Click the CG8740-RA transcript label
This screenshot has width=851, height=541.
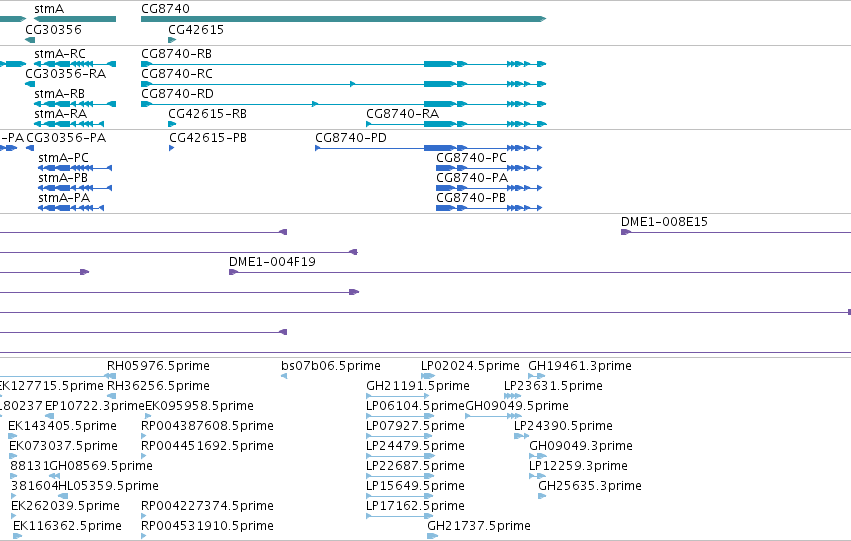402,113
